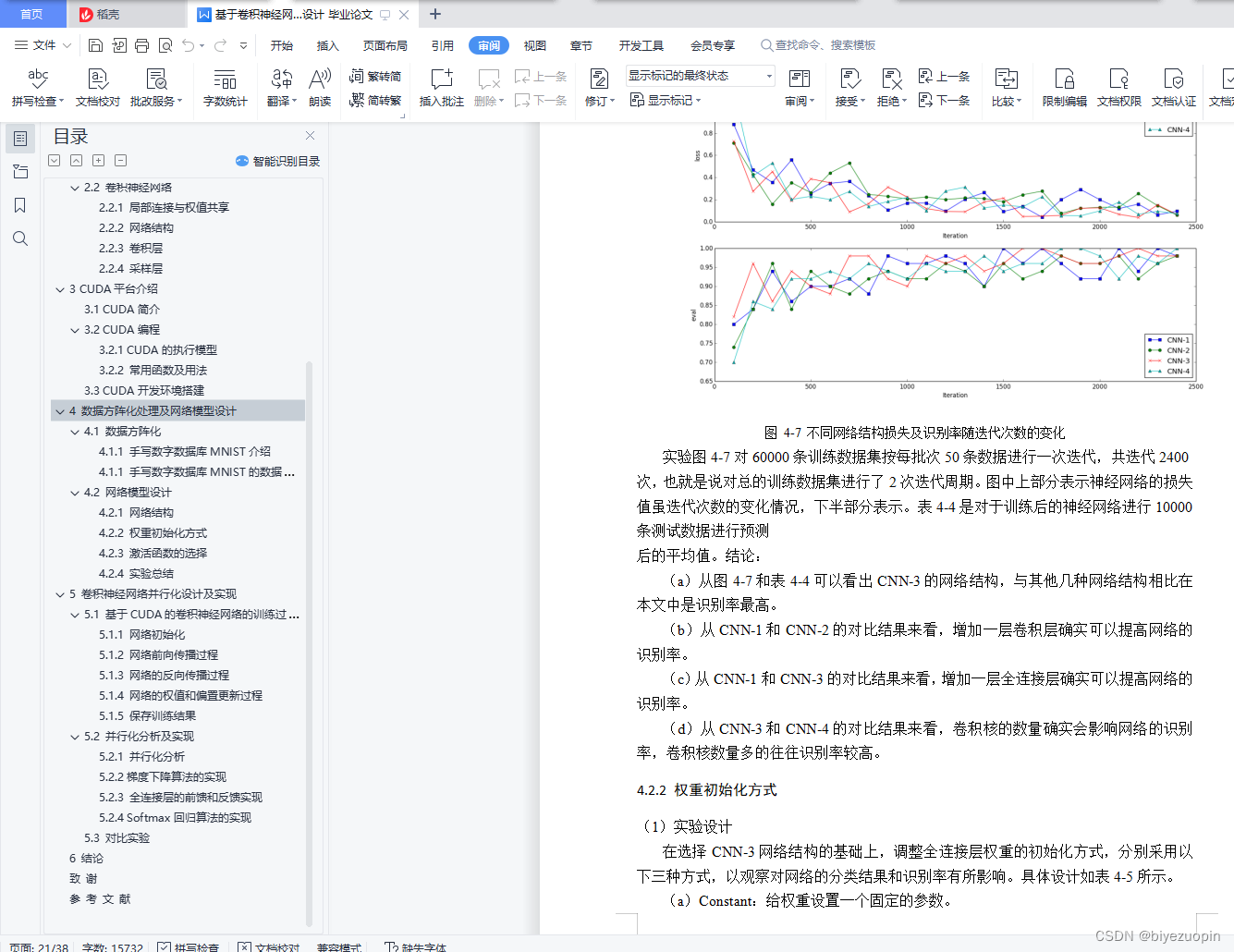Toggle spell check checkbox in status bar
This screenshot has height=952, width=1234.
(164, 946)
